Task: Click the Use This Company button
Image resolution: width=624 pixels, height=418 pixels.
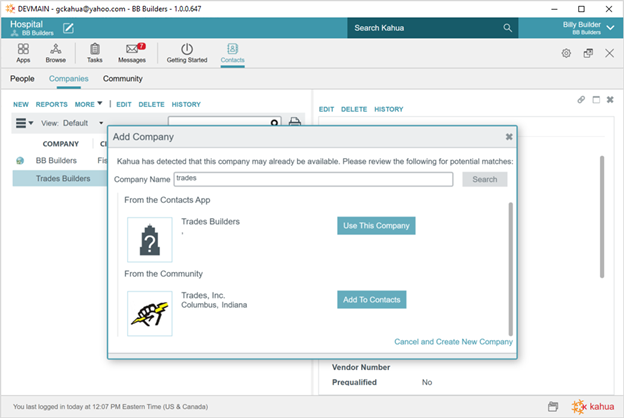Action: [x=376, y=225]
